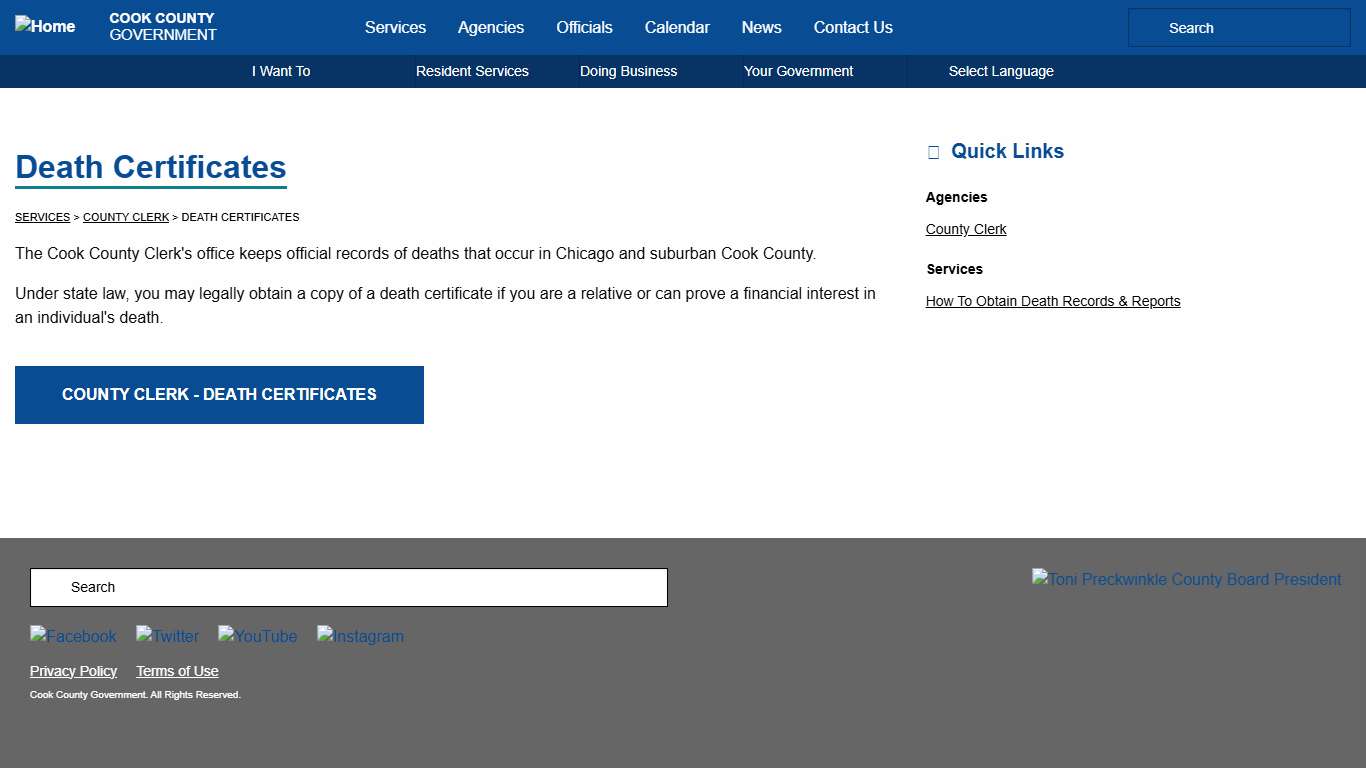Open the Select Language dropdown
This screenshot has height=768, width=1366.
(x=1000, y=71)
